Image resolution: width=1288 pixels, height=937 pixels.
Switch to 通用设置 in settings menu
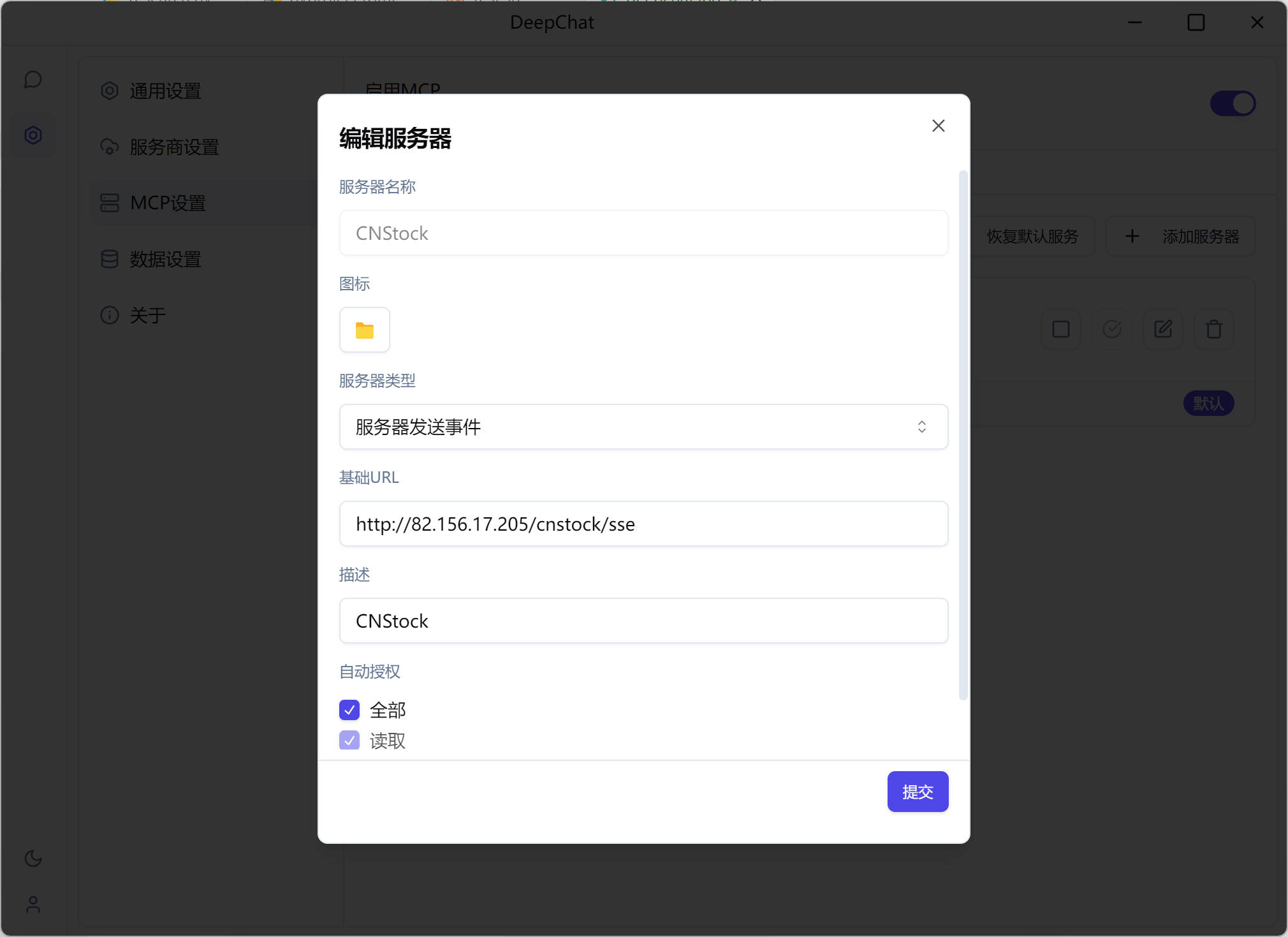(165, 91)
